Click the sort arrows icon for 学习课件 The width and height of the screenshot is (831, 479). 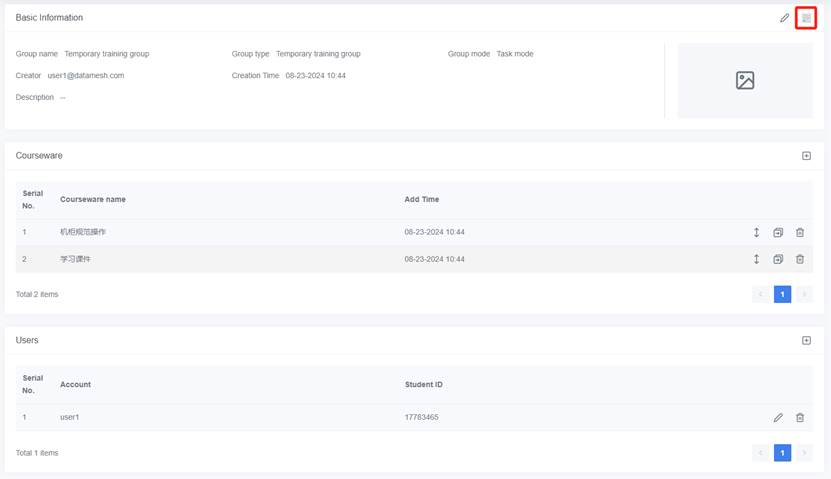point(757,259)
